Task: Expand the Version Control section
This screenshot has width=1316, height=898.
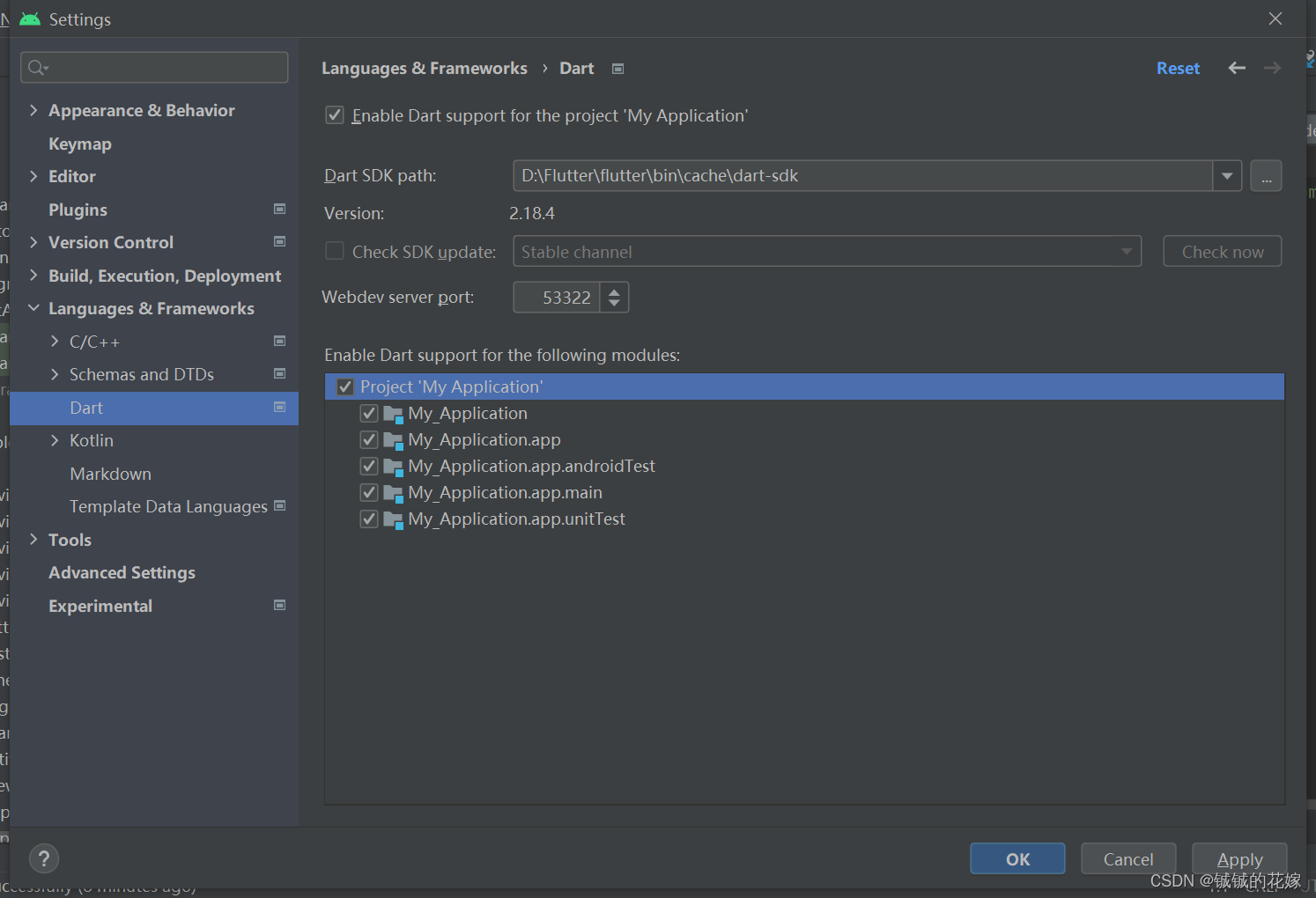Action: tap(33, 242)
